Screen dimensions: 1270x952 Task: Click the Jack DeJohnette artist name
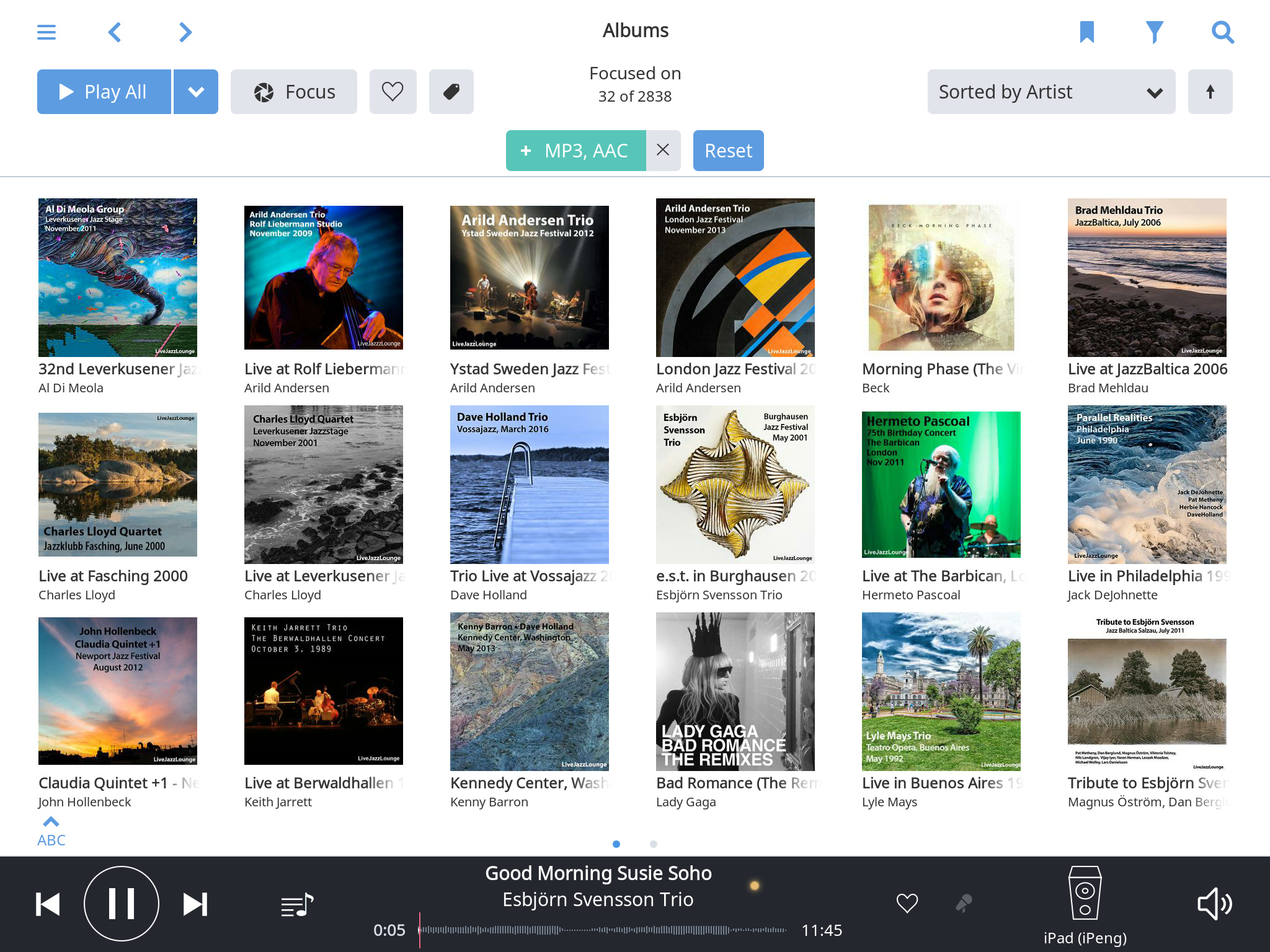pos(1112,595)
